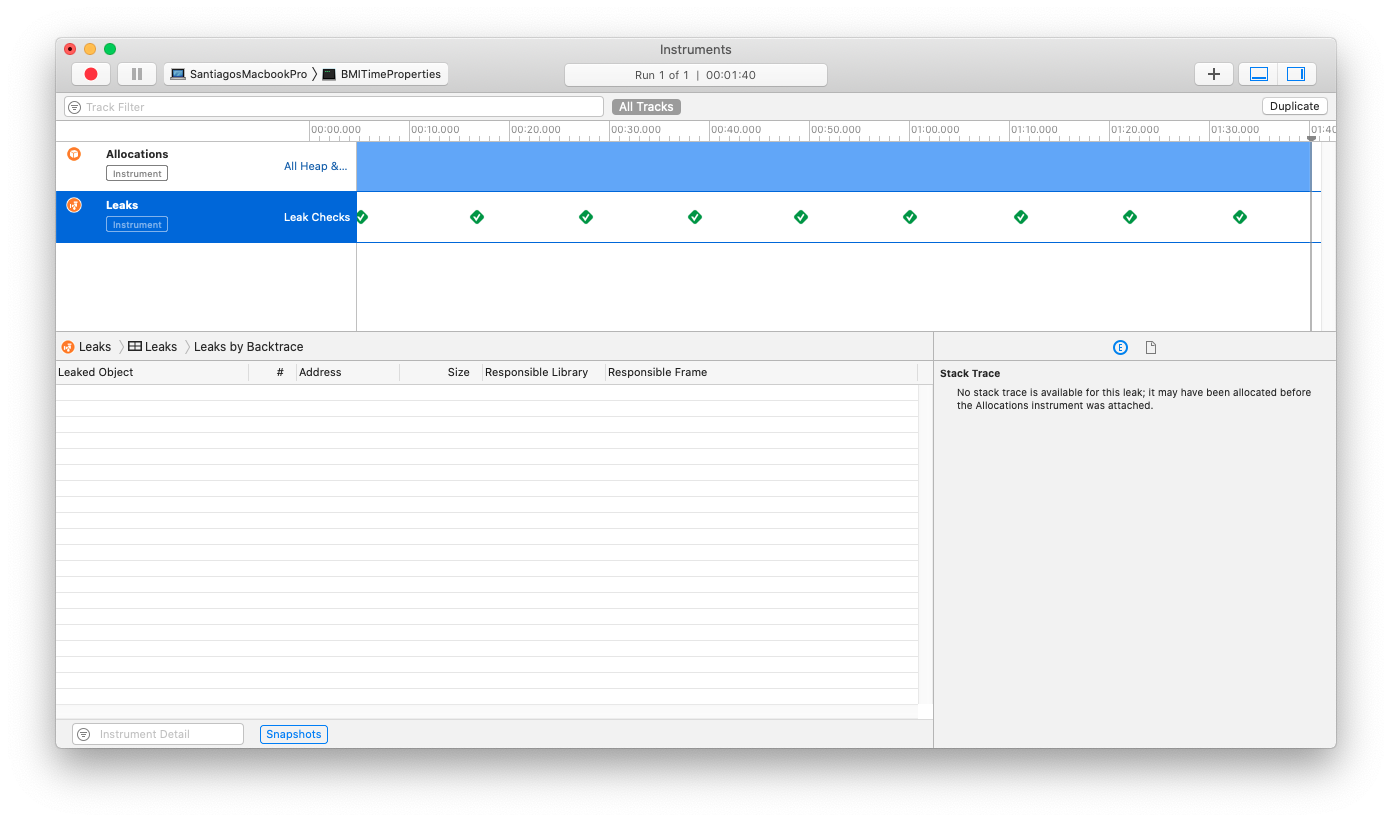
Task: Click the Allocations instrument icon
Action: (x=74, y=154)
